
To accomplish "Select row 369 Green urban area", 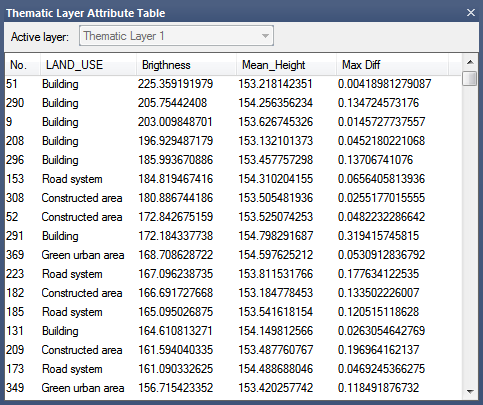I will click(x=233, y=255).
